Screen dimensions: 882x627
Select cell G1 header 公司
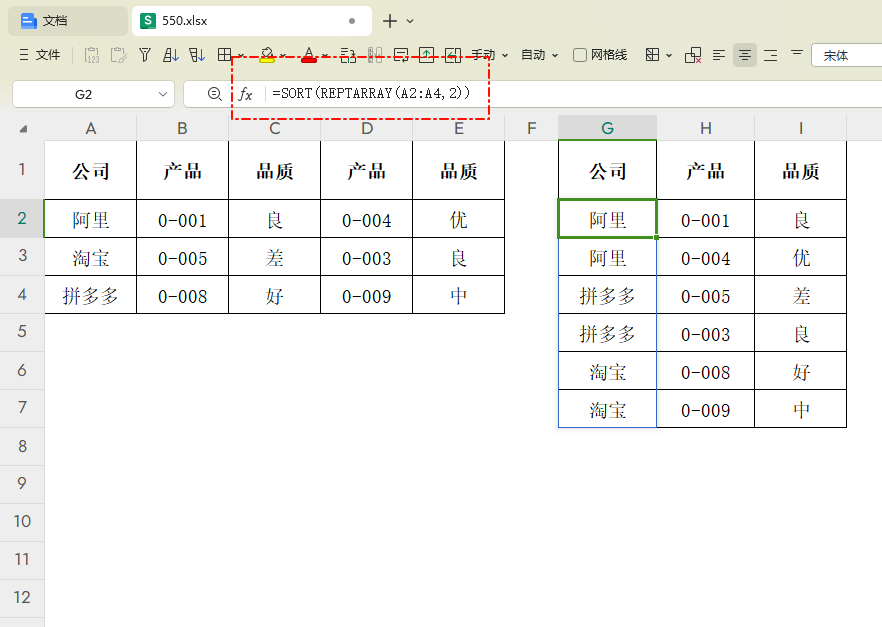[608, 170]
